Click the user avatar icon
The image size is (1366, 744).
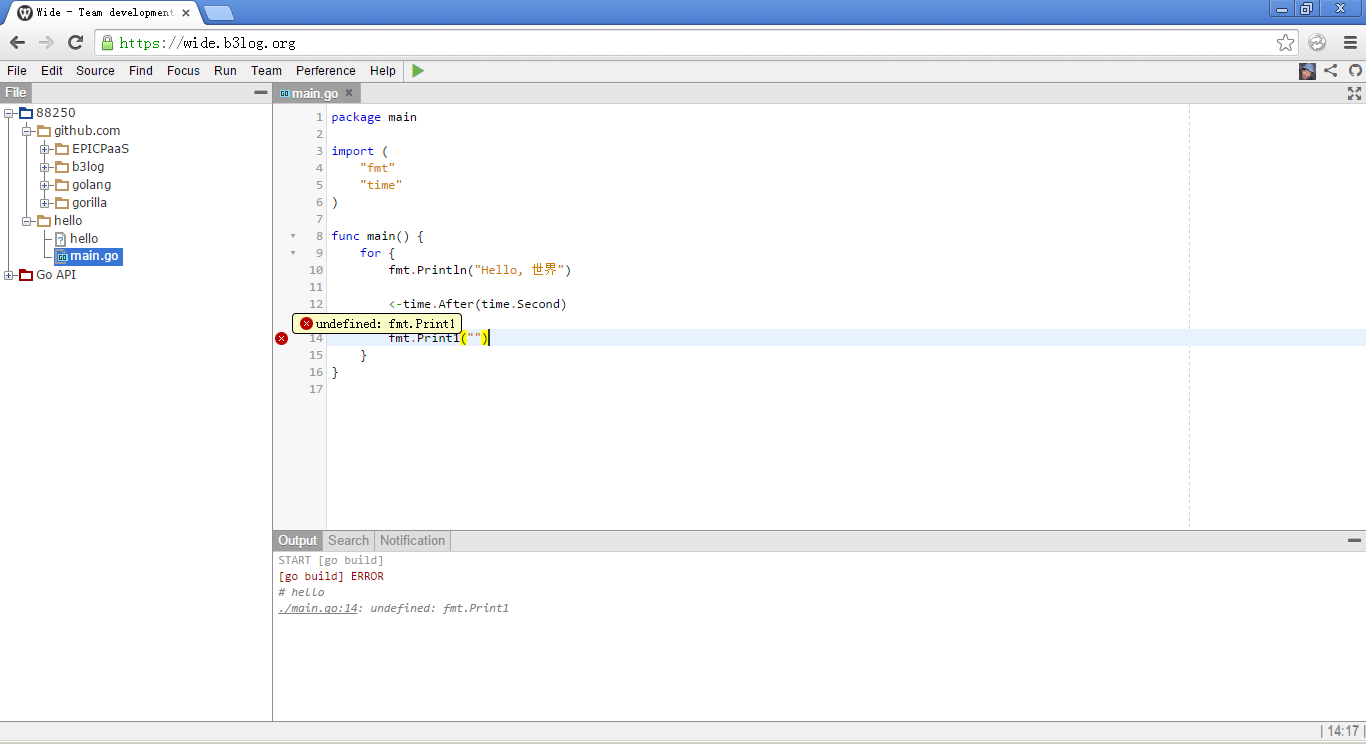1307,71
